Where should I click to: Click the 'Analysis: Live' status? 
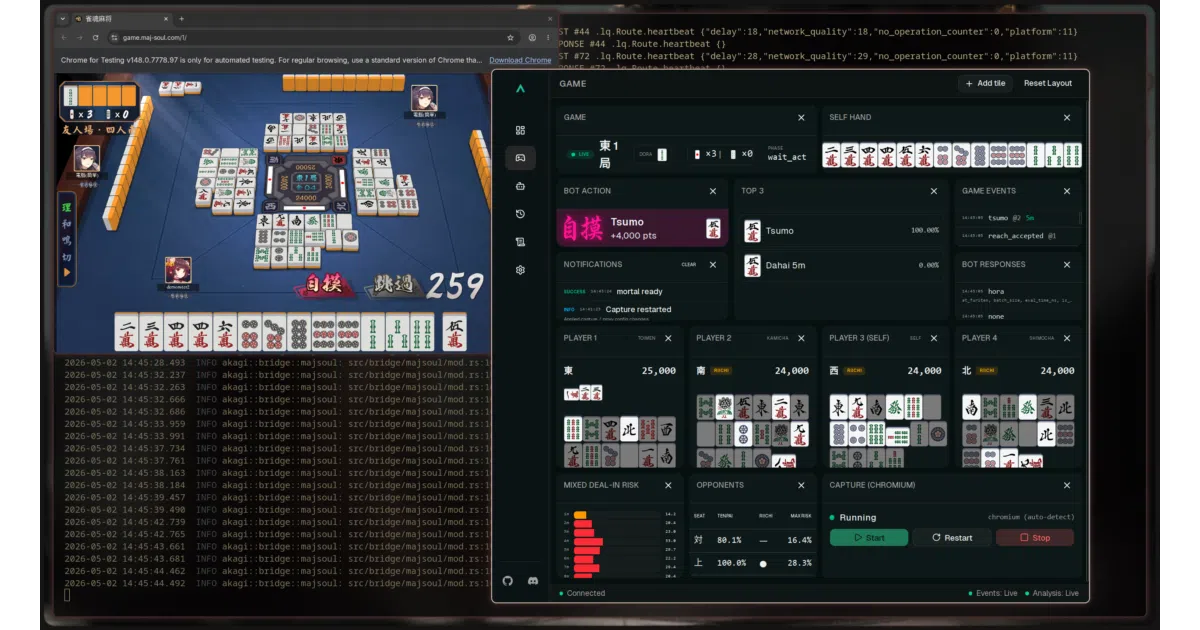tap(1054, 593)
